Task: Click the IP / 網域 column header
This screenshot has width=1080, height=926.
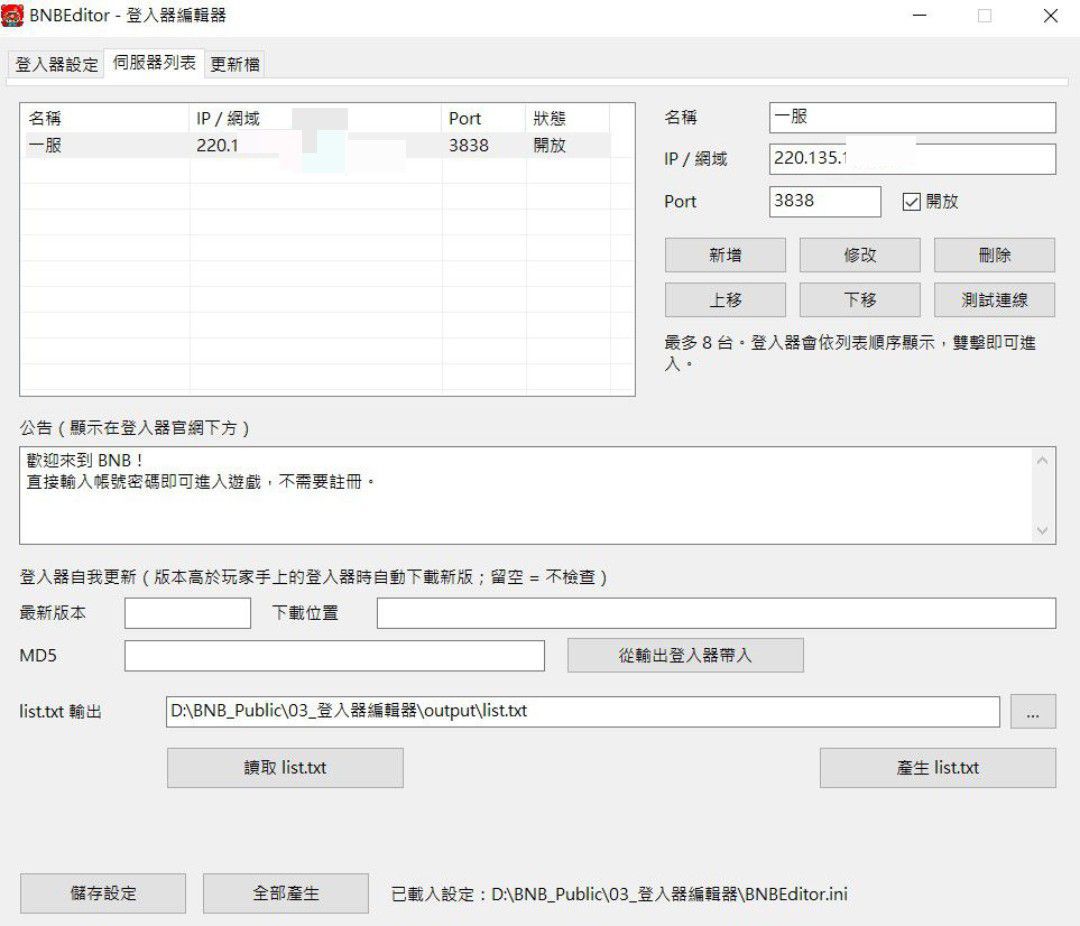Action: (315, 119)
